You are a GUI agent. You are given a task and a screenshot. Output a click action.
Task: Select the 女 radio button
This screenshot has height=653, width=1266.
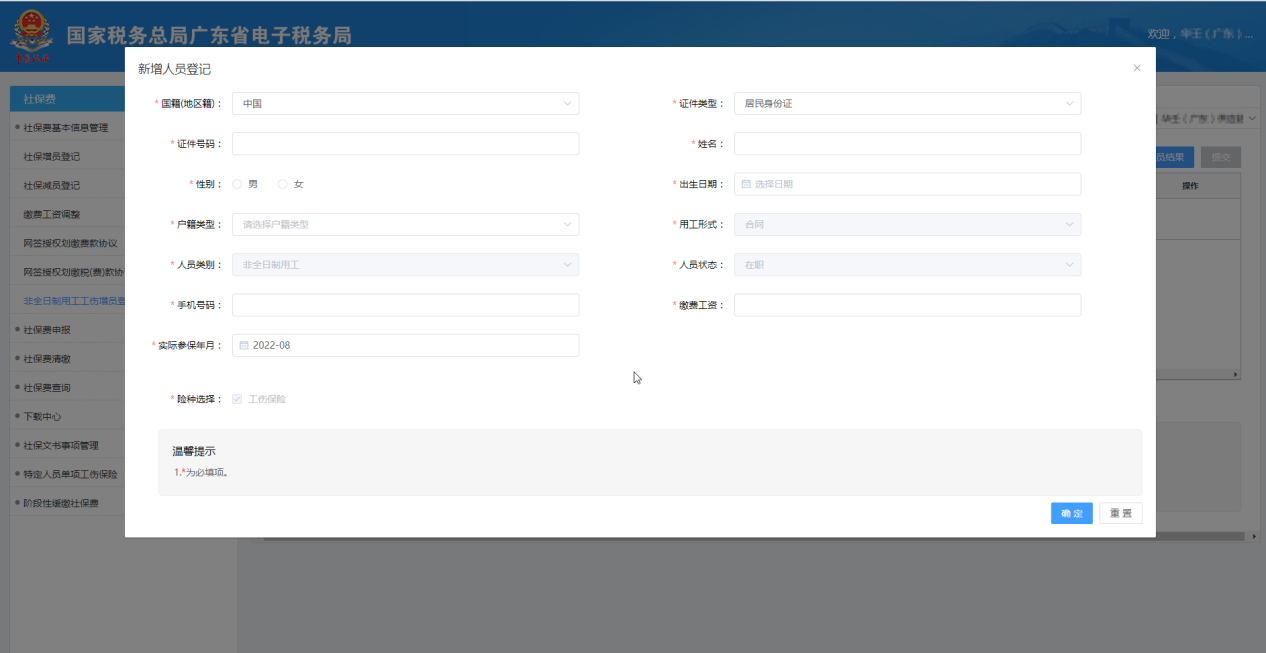tap(283, 184)
